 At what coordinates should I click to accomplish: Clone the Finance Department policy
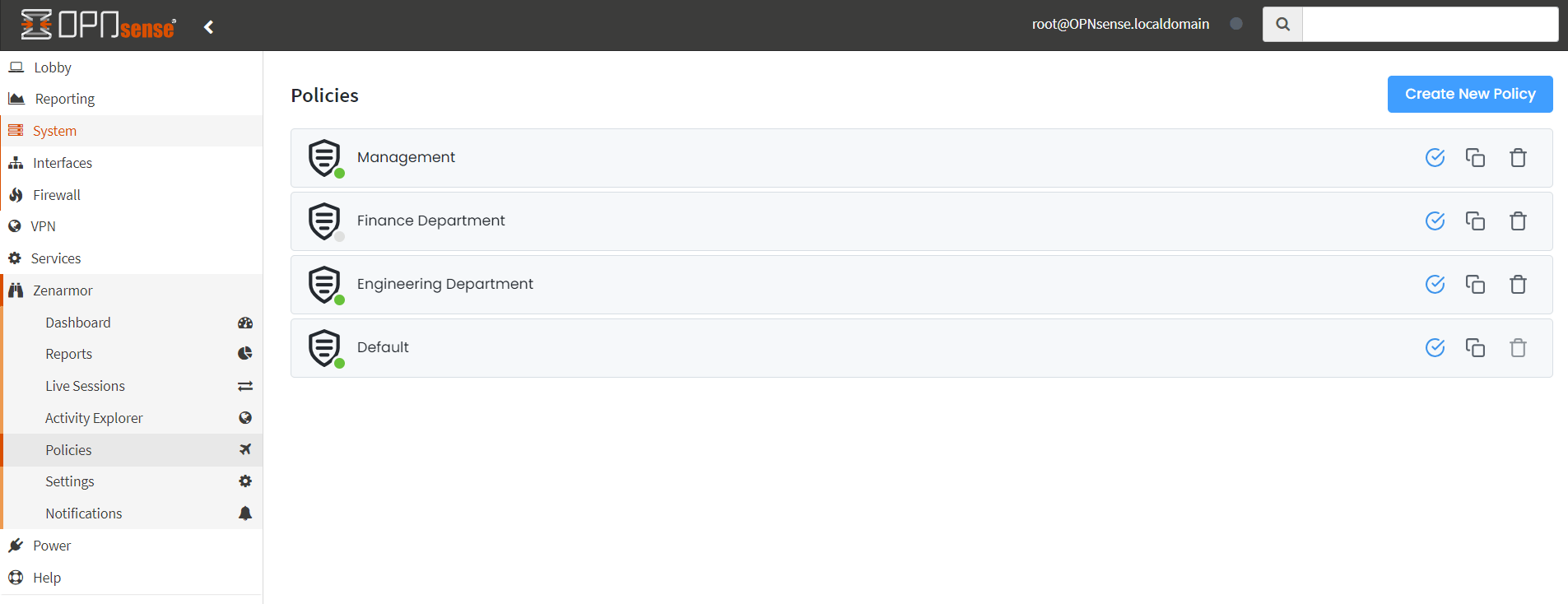1475,221
